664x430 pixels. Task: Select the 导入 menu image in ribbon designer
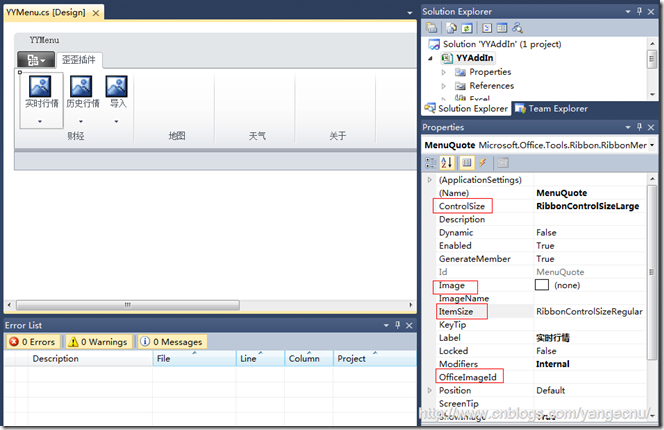(116, 86)
